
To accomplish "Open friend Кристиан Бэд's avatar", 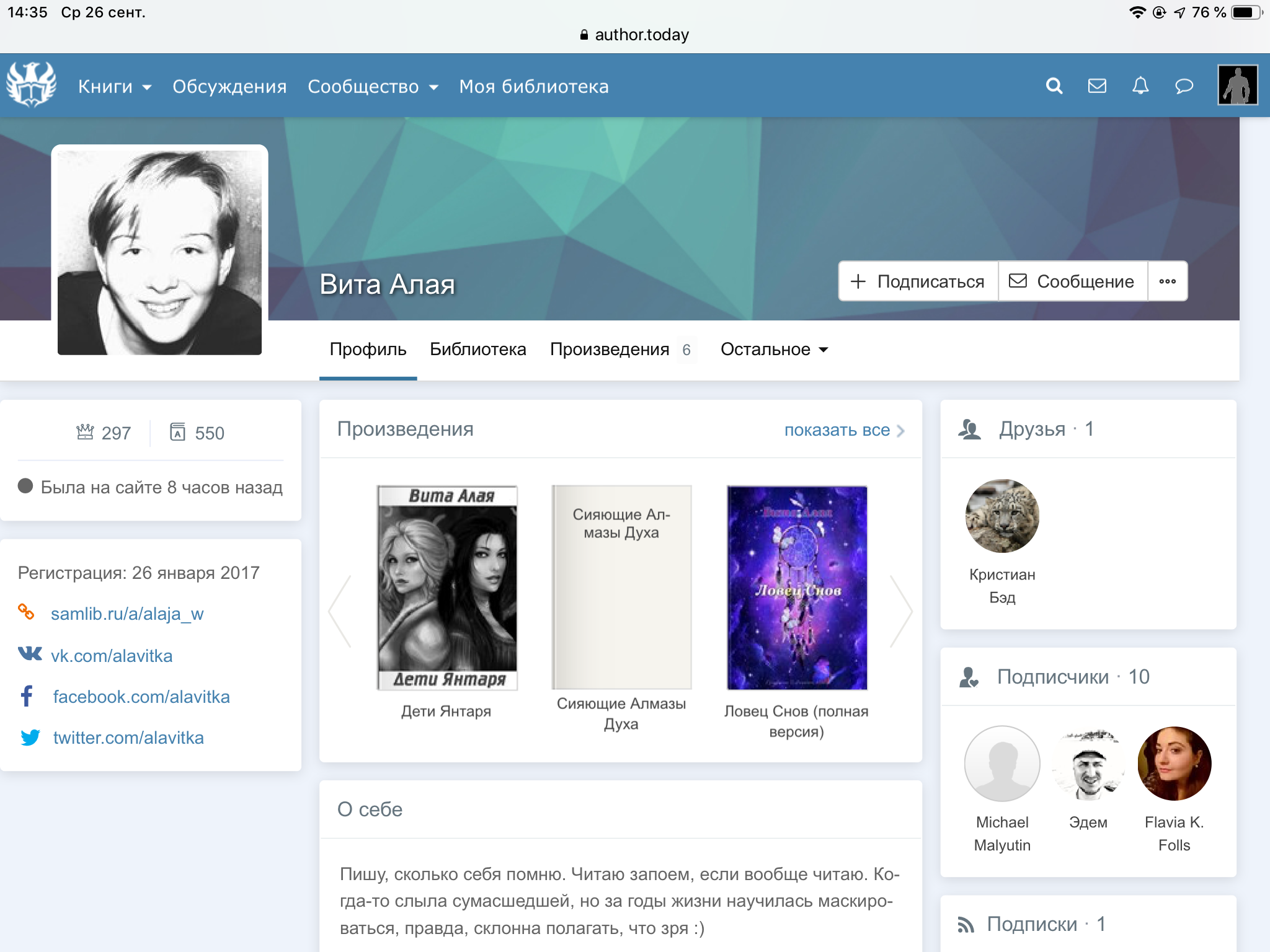I will click(x=1002, y=516).
